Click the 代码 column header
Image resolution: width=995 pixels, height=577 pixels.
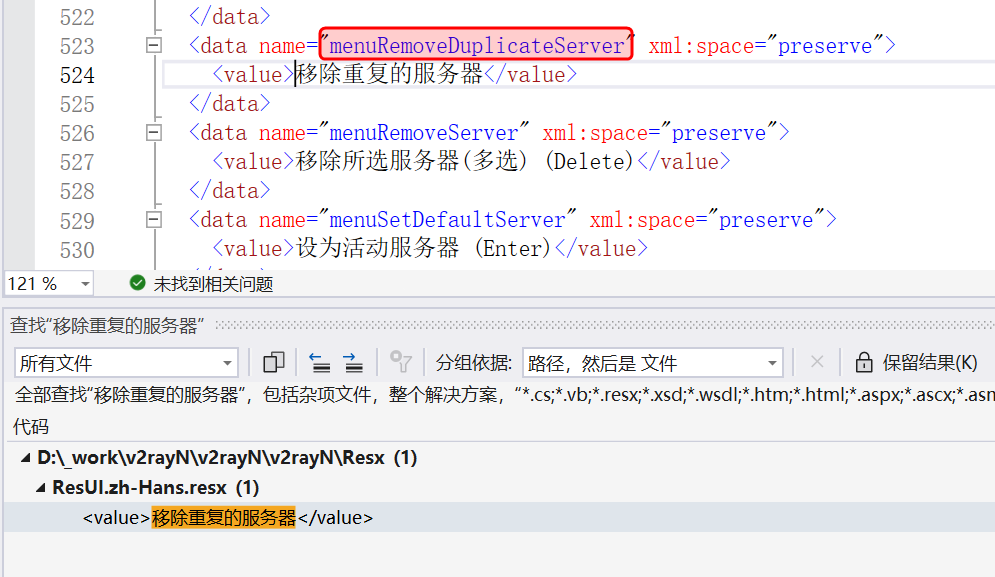click(30, 427)
